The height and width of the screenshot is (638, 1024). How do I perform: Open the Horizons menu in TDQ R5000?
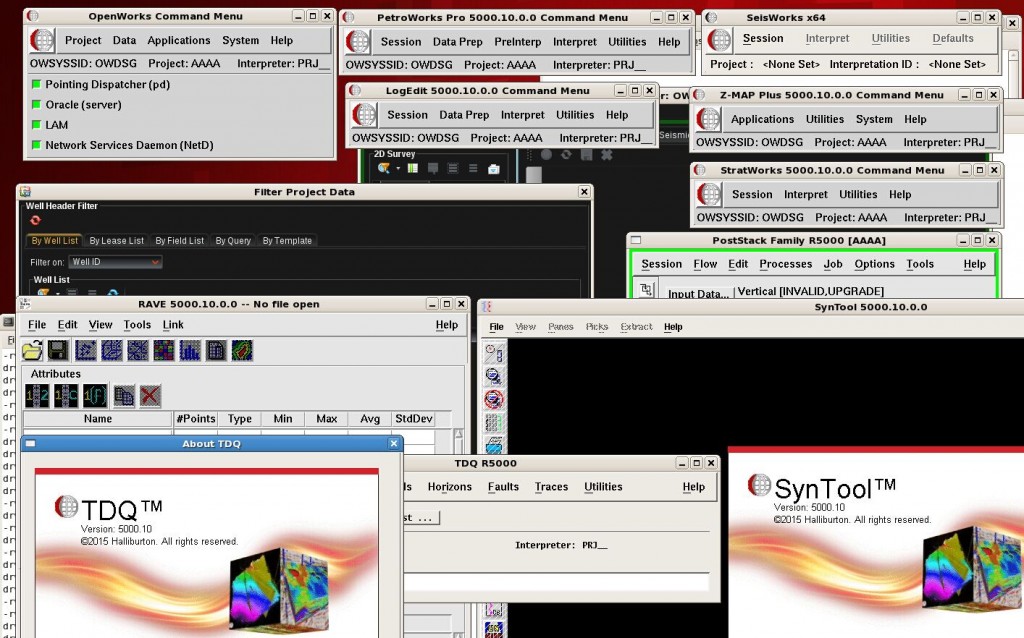(x=449, y=486)
